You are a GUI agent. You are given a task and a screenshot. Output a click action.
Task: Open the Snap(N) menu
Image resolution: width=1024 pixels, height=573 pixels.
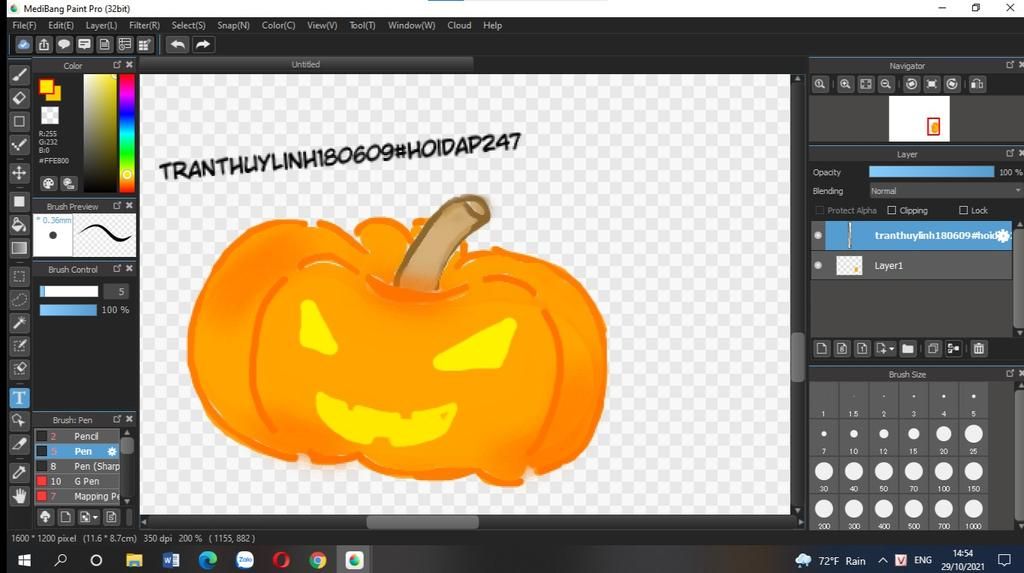point(233,25)
